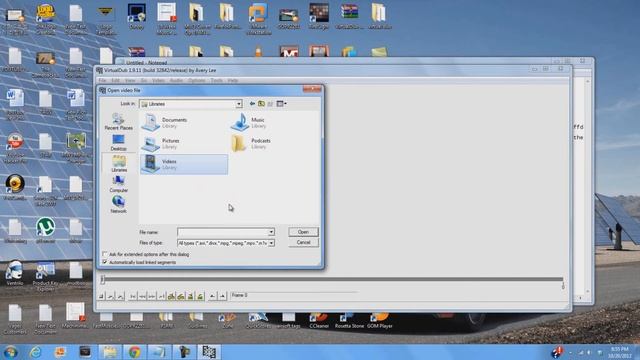Image resolution: width=640 pixels, height=360 pixels.
Task: Click VirtualDub step forward button
Action: click(x=152, y=296)
